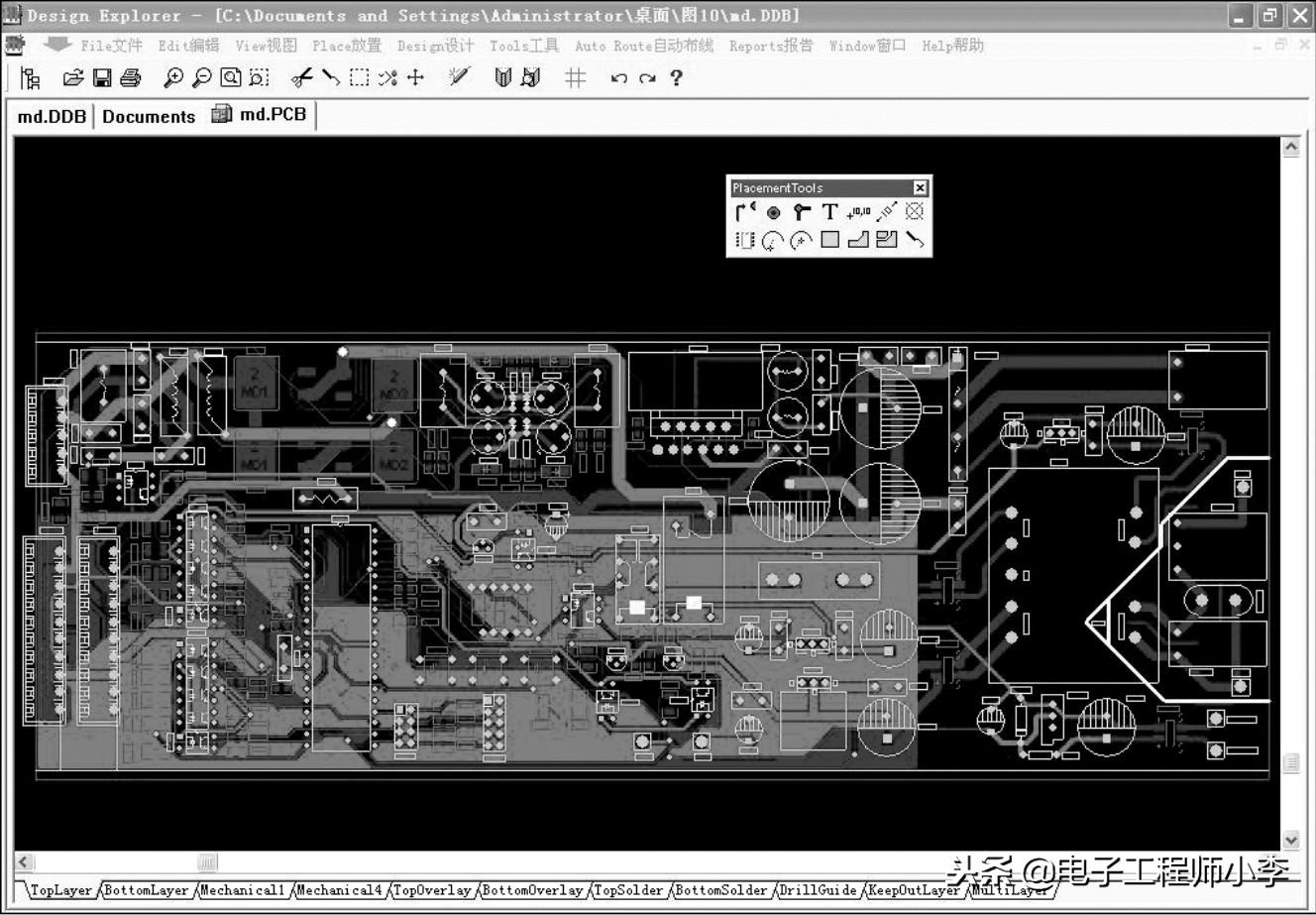Click the Help question mark button
The width and height of the screenshot is (1316, 915).
(676, 77)
